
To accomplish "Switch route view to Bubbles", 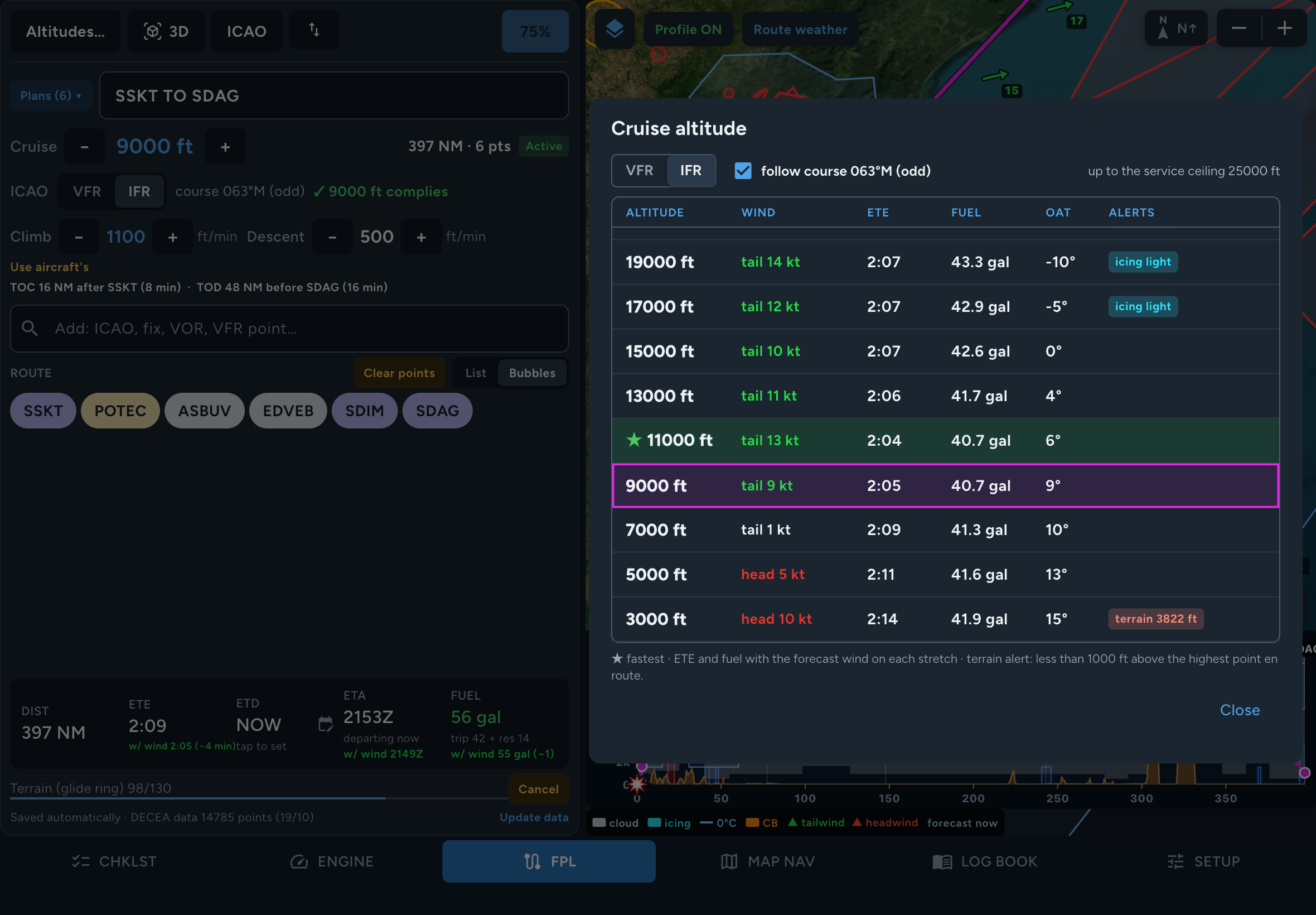I will (532, 373).
